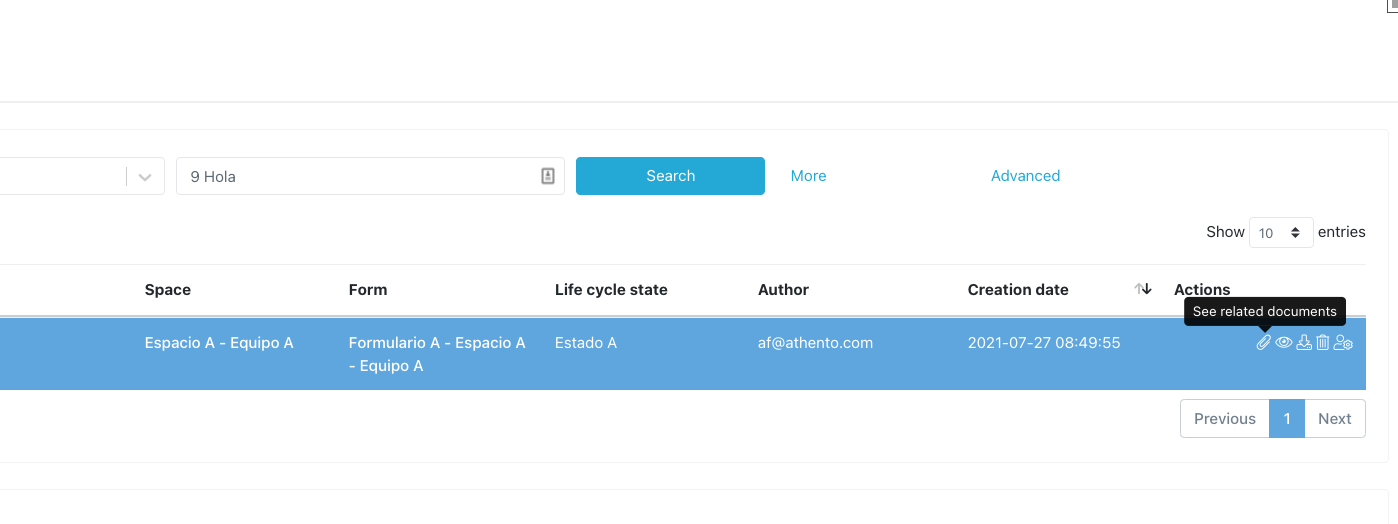The height and width of the screenshot is (524, 1398).
Task: Go to the Next page
Action: pyautogui.click(x=1334, y=419)
